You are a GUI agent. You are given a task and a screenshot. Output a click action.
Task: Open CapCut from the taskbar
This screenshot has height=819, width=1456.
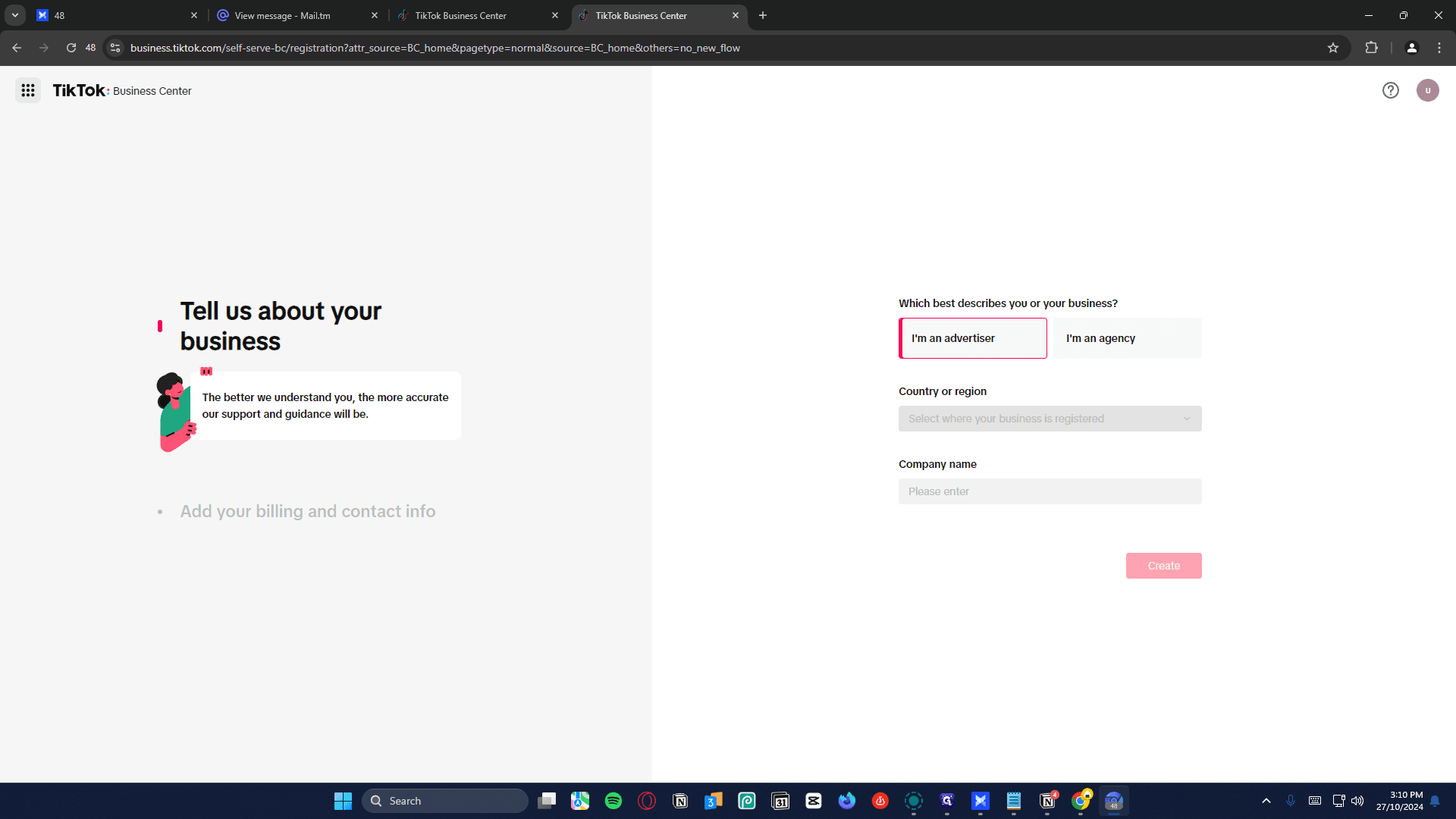814,801
